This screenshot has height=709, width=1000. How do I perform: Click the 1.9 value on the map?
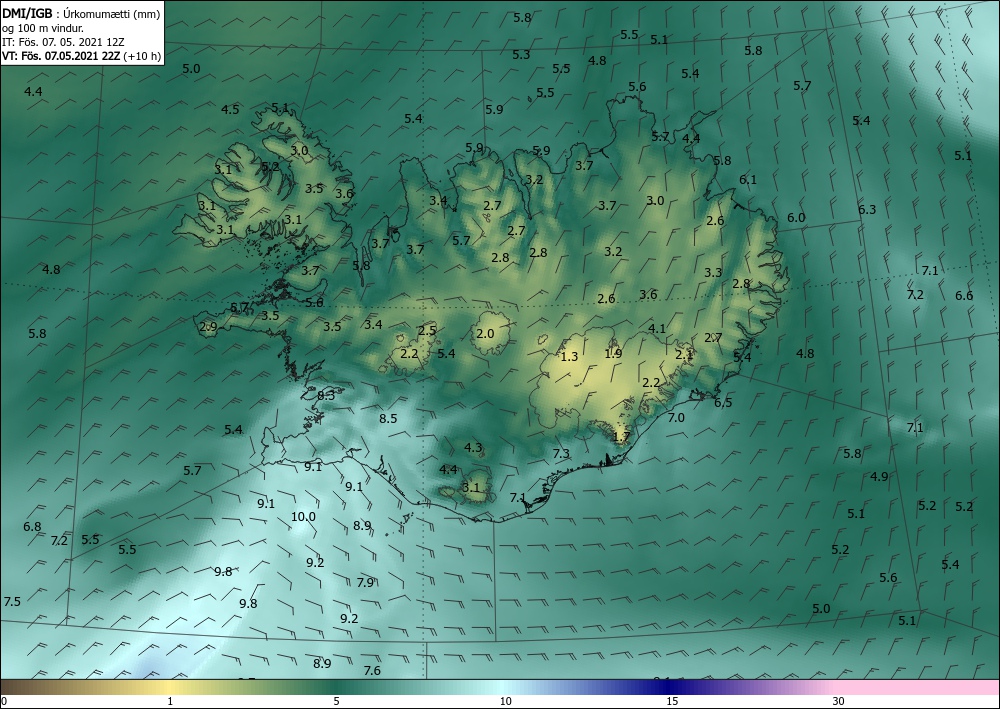pos(613,353)
